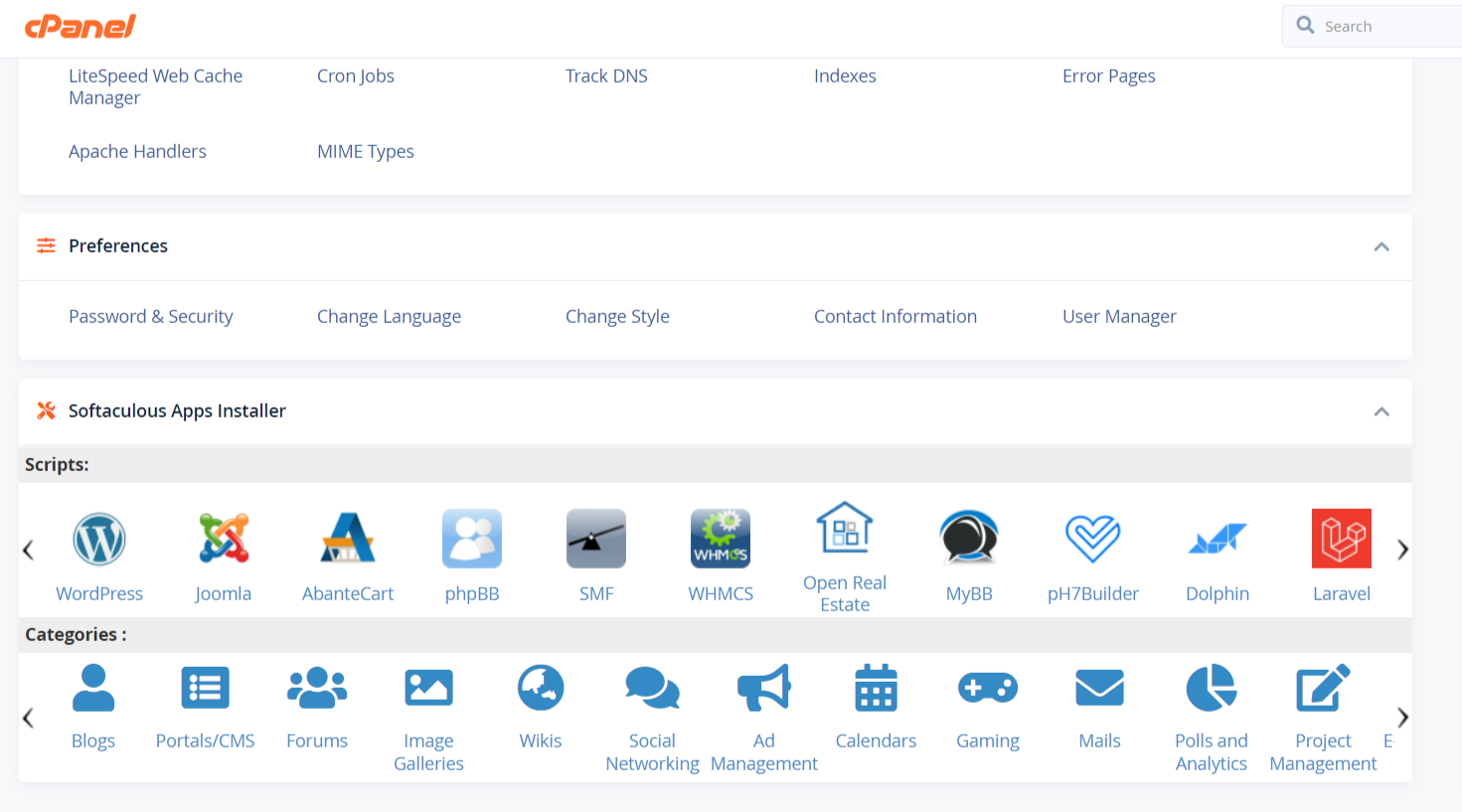Choose the SMF script icon
The image size is (1462, 812).
coord(596,539)
